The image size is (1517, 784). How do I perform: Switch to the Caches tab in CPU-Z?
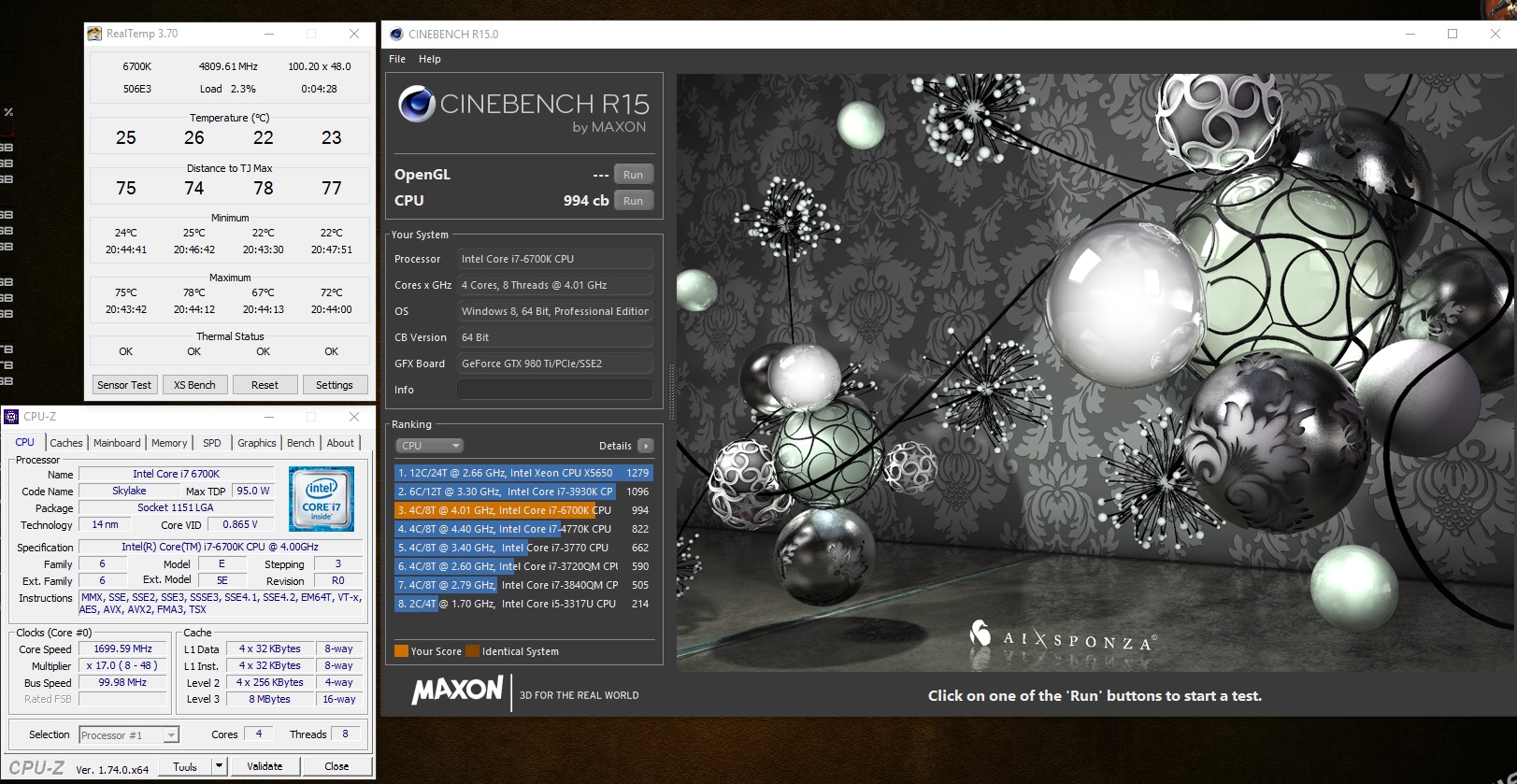point(66,443)
